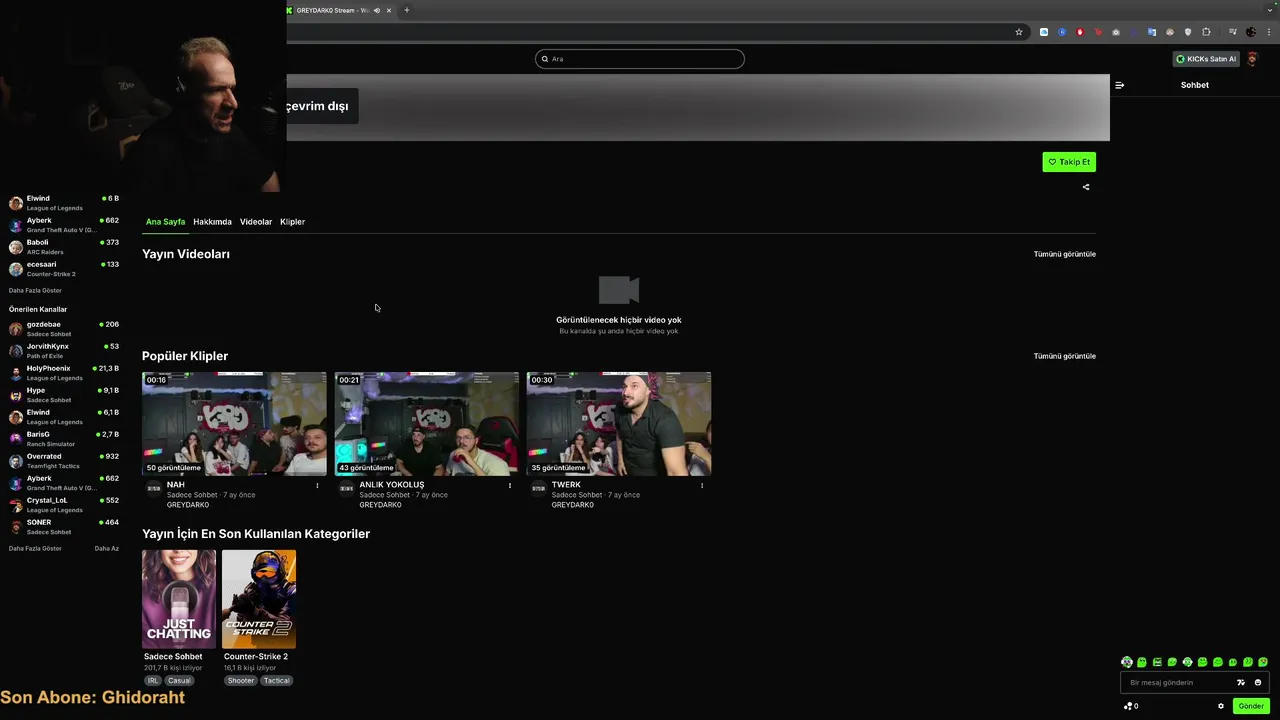Play the NAH clip thumbnail
1280x720 pixels.
[234, 424]
